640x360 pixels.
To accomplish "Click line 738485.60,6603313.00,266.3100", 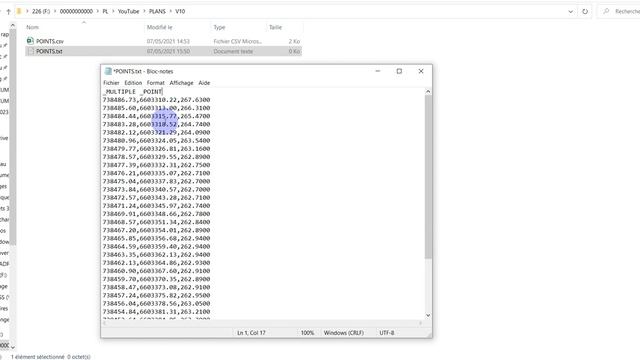I will (x=156, y=108).
